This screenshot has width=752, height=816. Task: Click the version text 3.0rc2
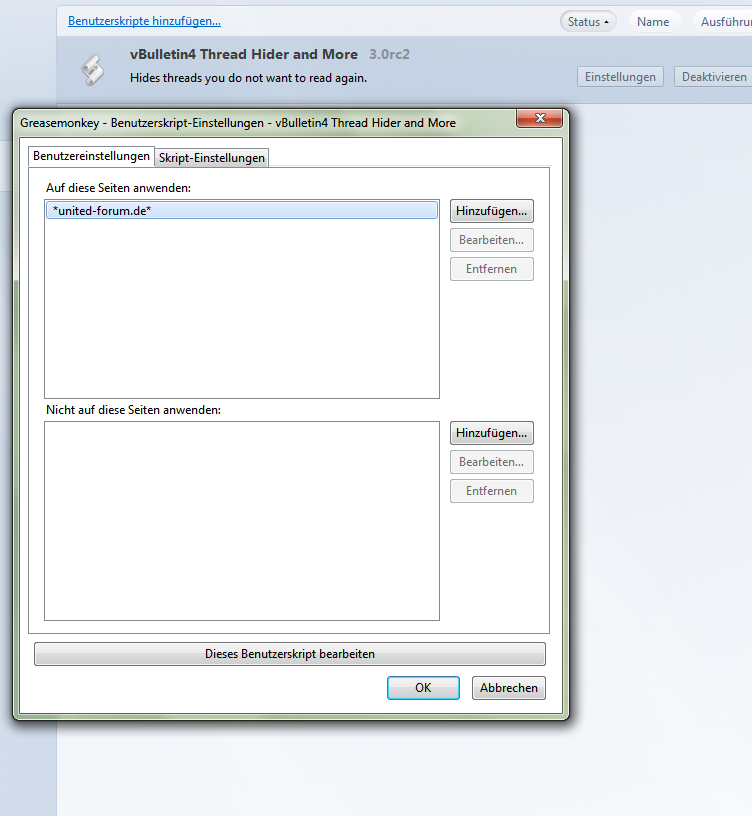tap(389, 55)
